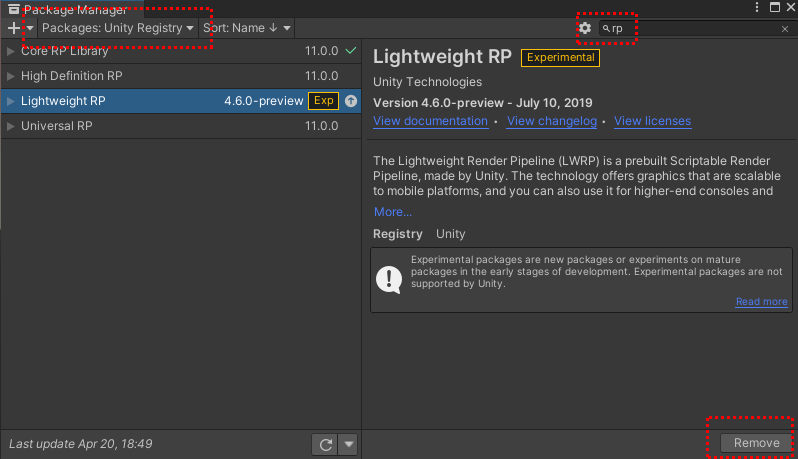798x459 pixels.
Task: Click the Package Manager tab icon
Action: pyautogui.click(x=14, y=9)
